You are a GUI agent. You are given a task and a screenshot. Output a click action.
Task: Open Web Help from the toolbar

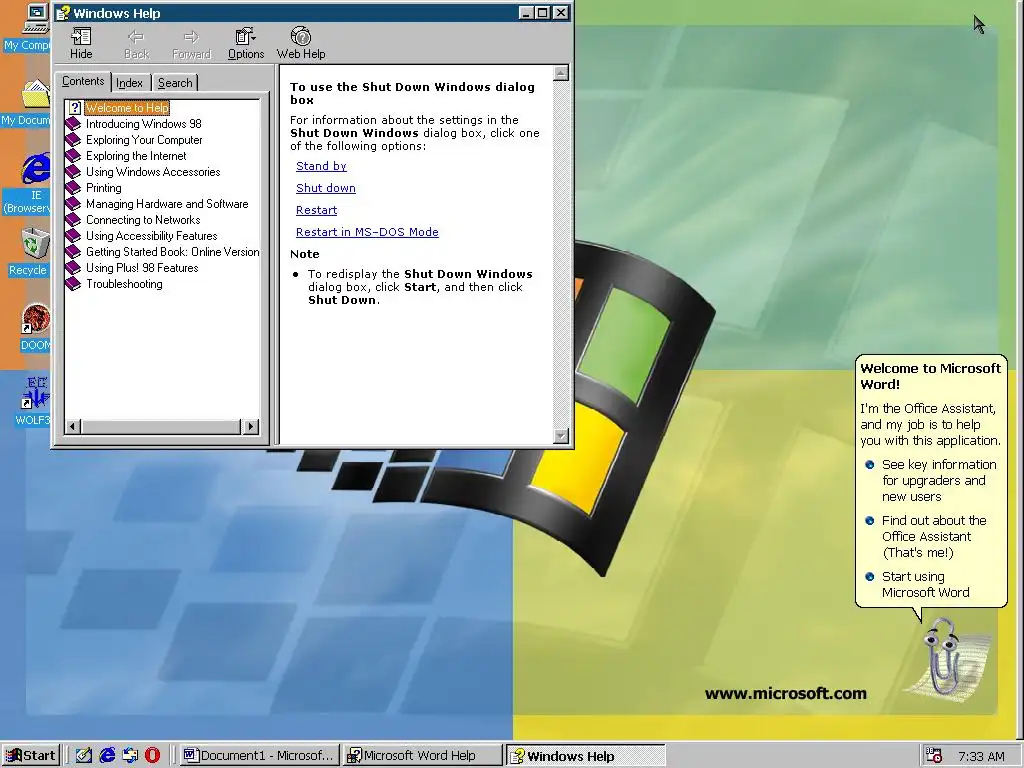[301, 44]
